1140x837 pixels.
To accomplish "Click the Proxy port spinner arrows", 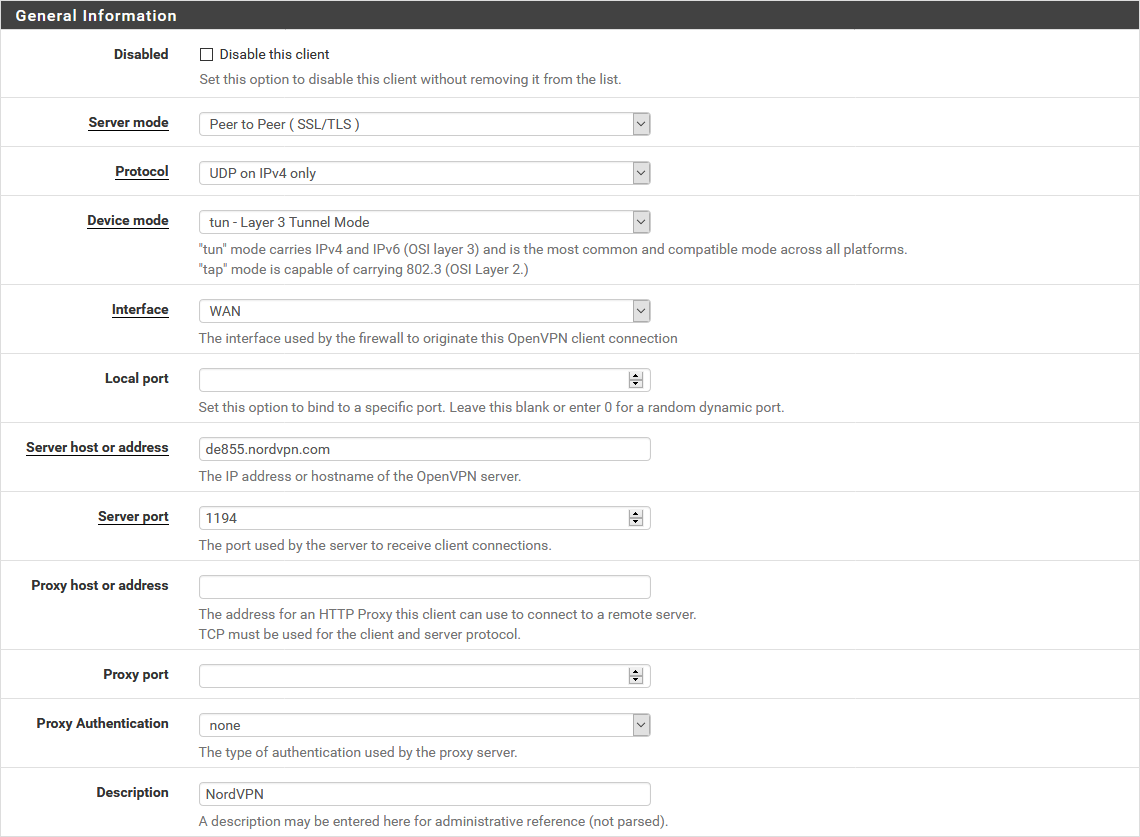I will 635,676.
